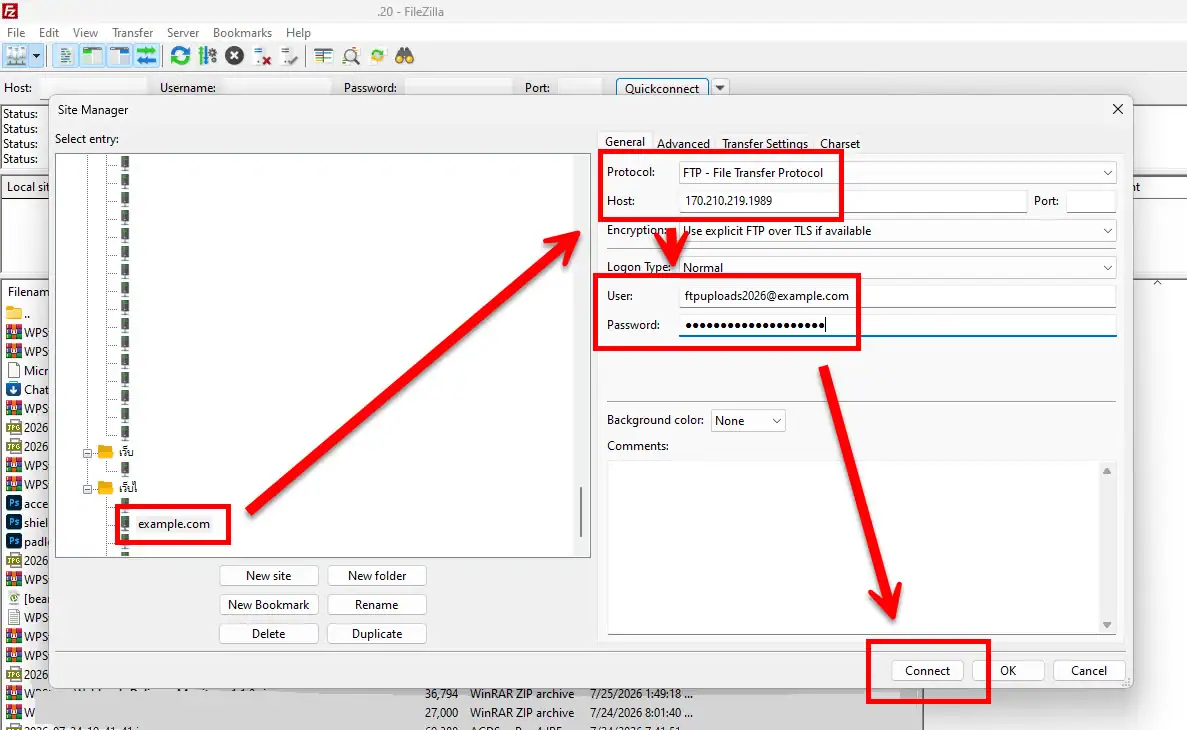Screen dimensions: 1187x730
Task: Toggle remote directory tree display icon
Action: pyautogui.click(x=120, y=56)
